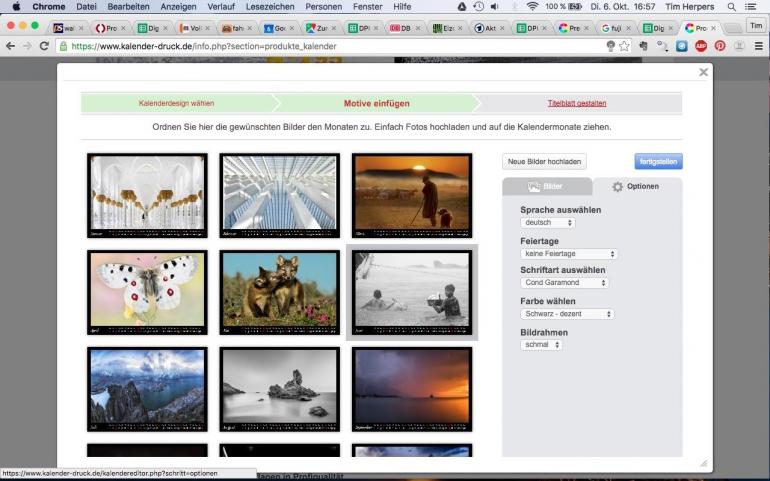Viewport: 770px width, 481px height.
Task: Open Sprache auswählen dropdown set to deutsch
Action: click(x=548, y=223)
